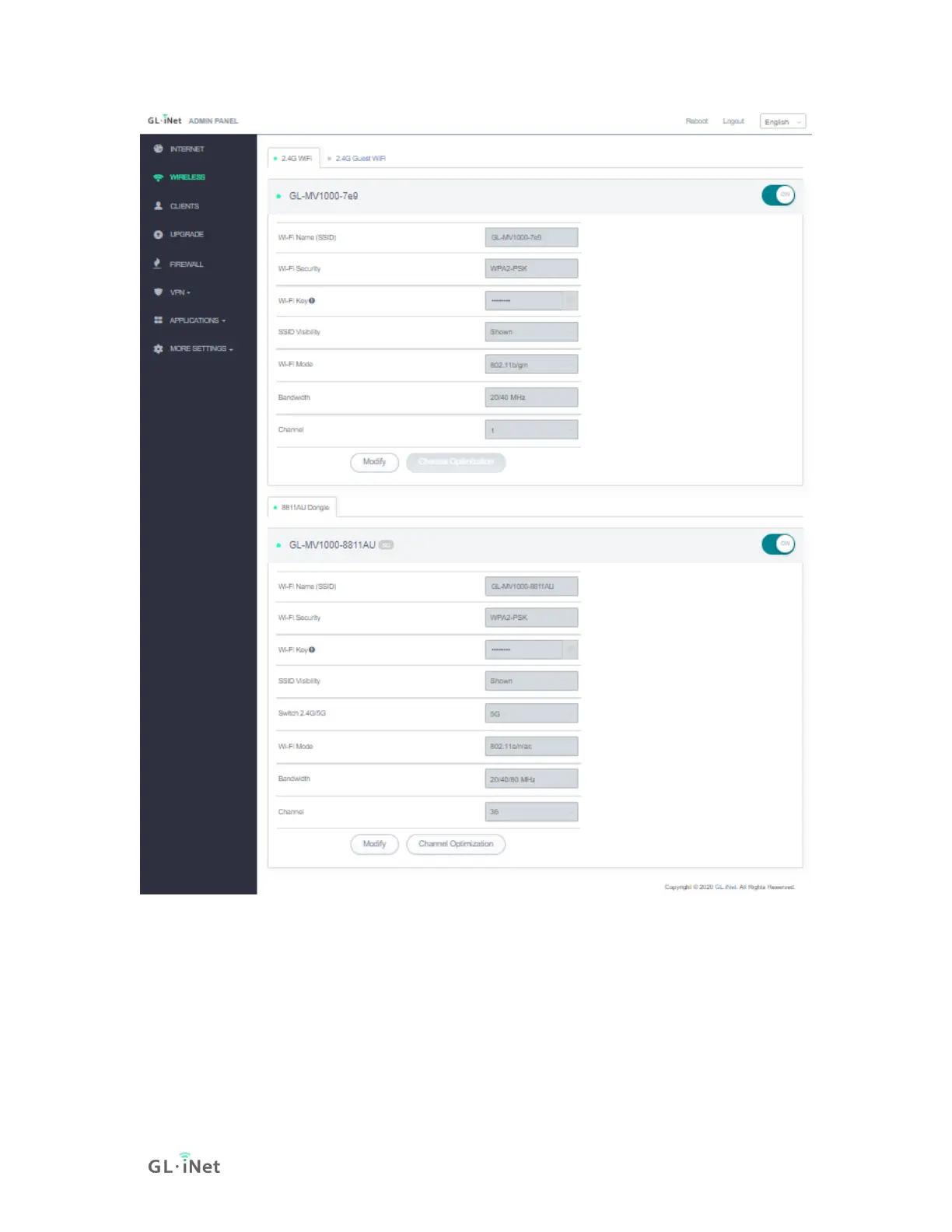The image size is (952, 1232).
Task: Click the Wi-Fi Key field for GL-MV1000-7e9
Action: coord(523,300)
